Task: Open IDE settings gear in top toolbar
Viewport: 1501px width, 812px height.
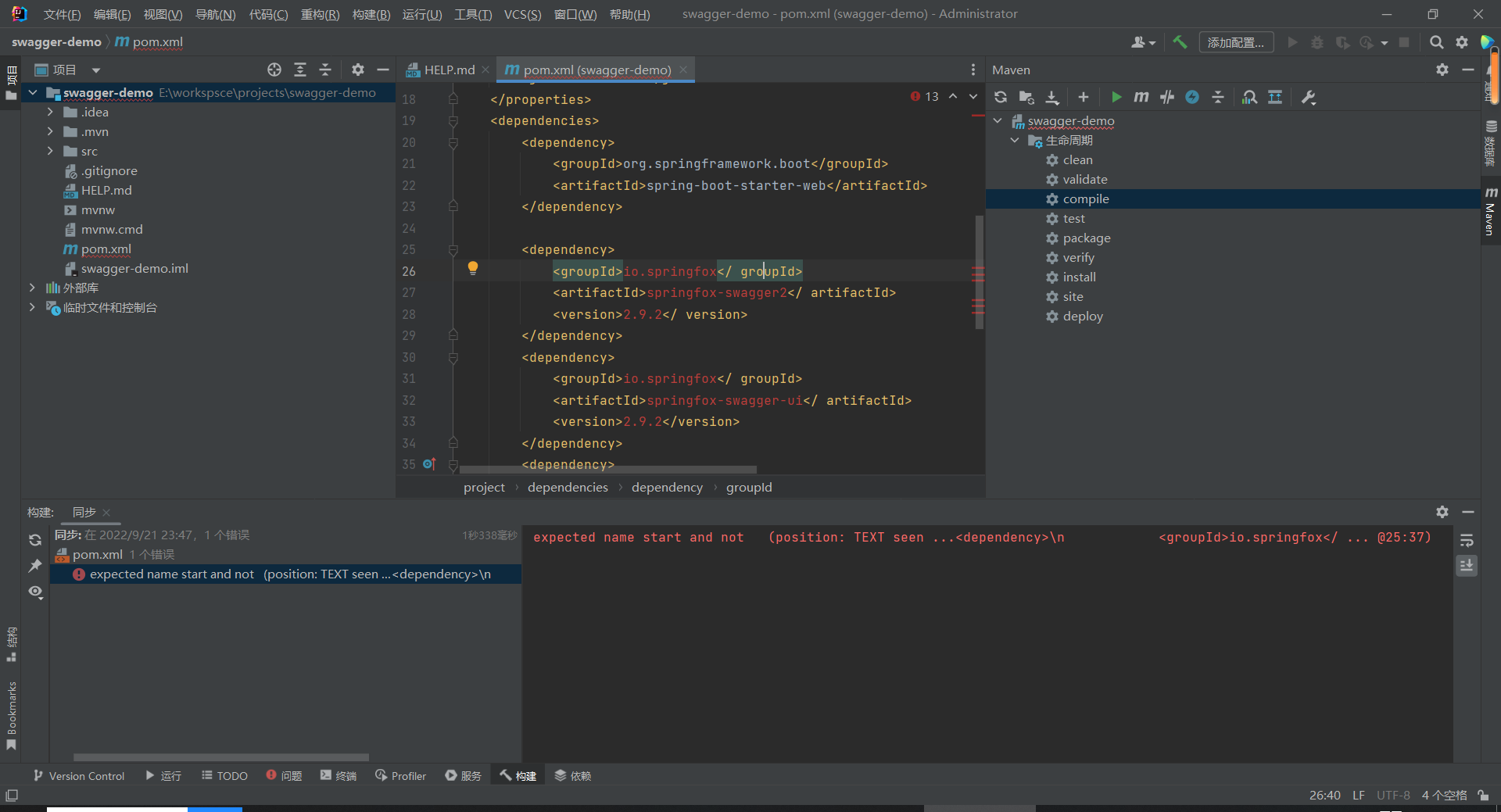Action: 1462,42
